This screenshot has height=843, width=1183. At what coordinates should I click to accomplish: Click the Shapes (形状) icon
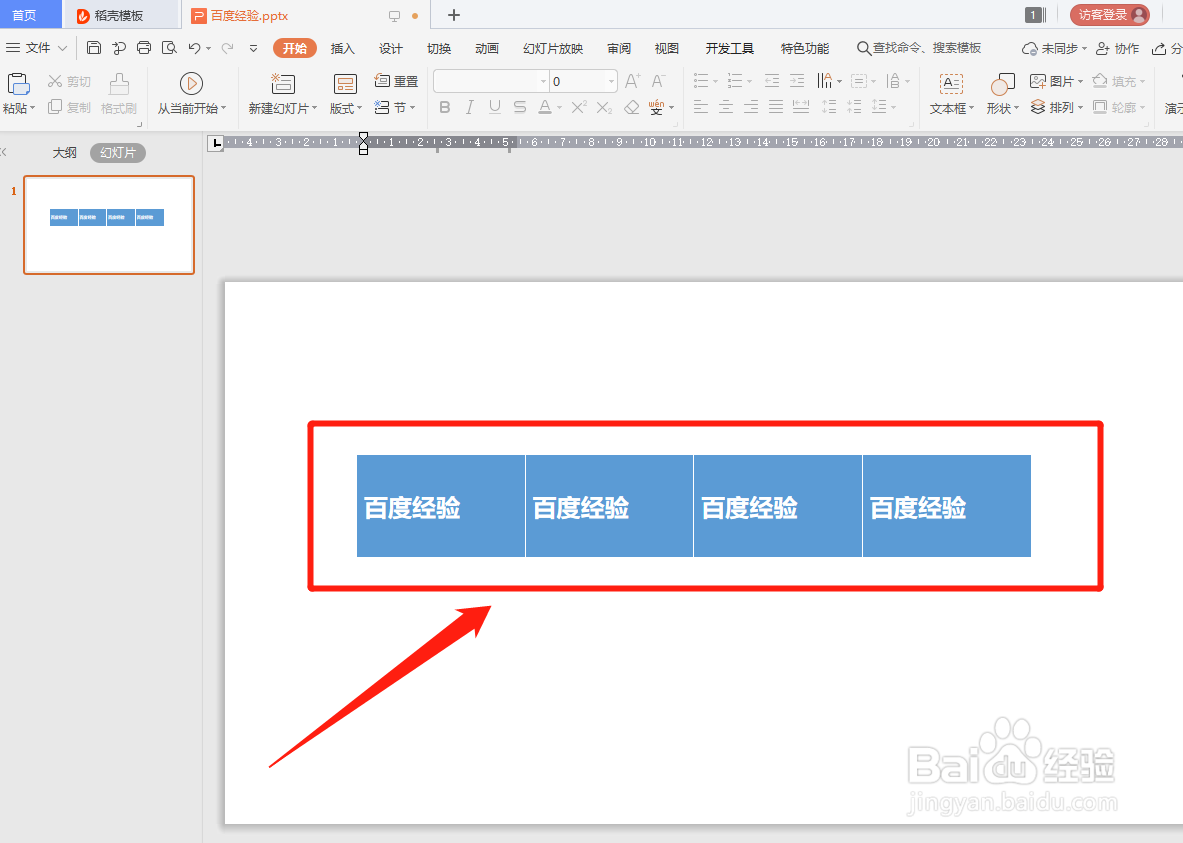1003,84
